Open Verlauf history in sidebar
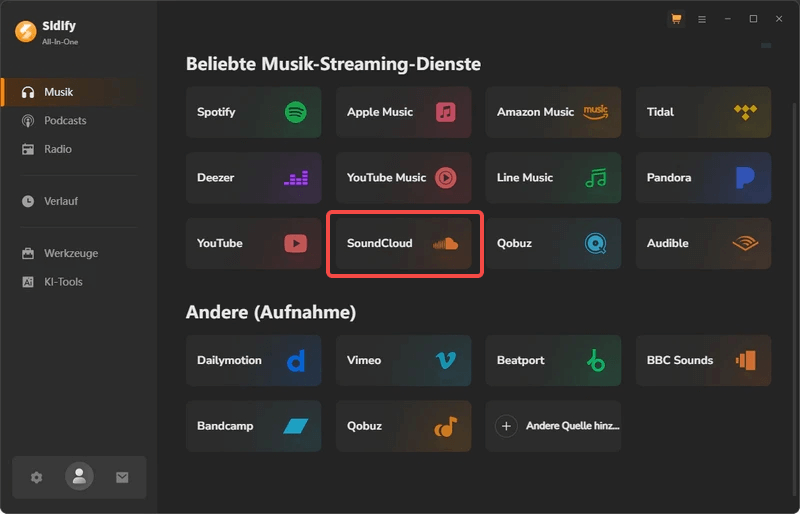The image size is (800, 514). (60, 201)
